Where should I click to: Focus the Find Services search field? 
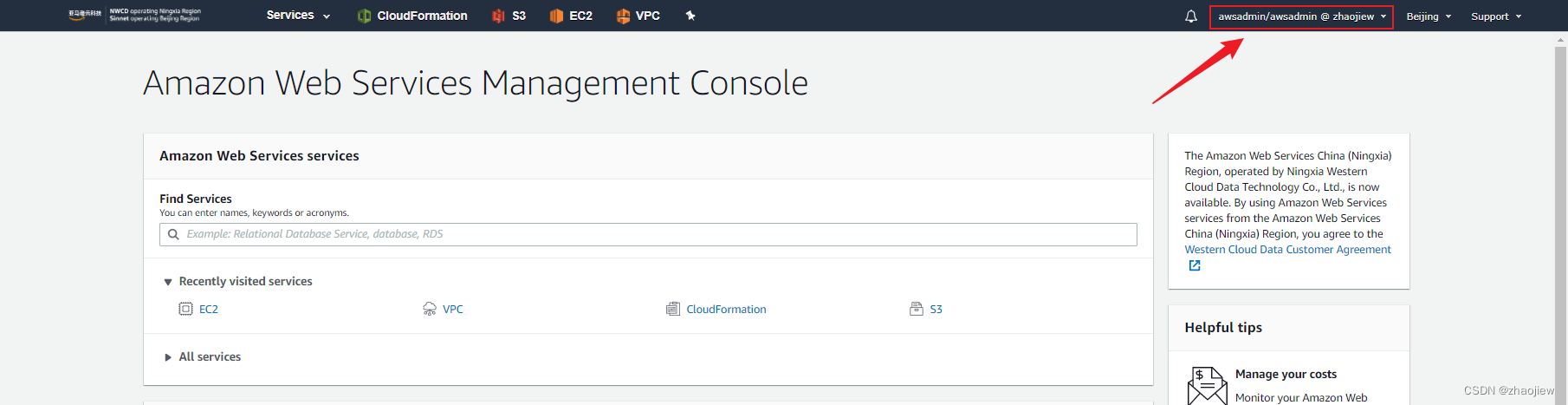(x=648, y=234)
